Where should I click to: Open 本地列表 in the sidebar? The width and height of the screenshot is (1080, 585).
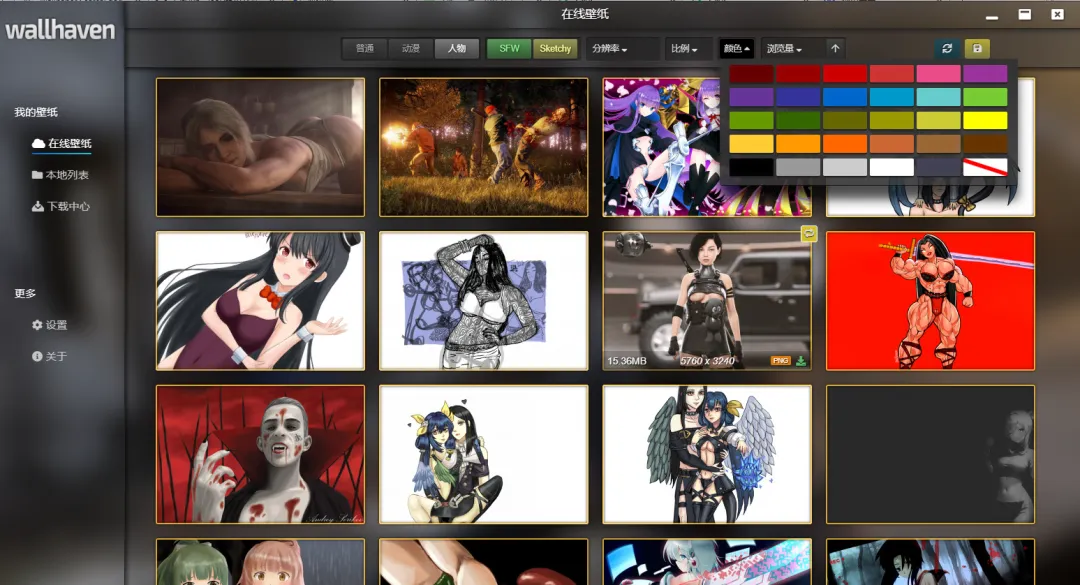click(x=60, y=175)
